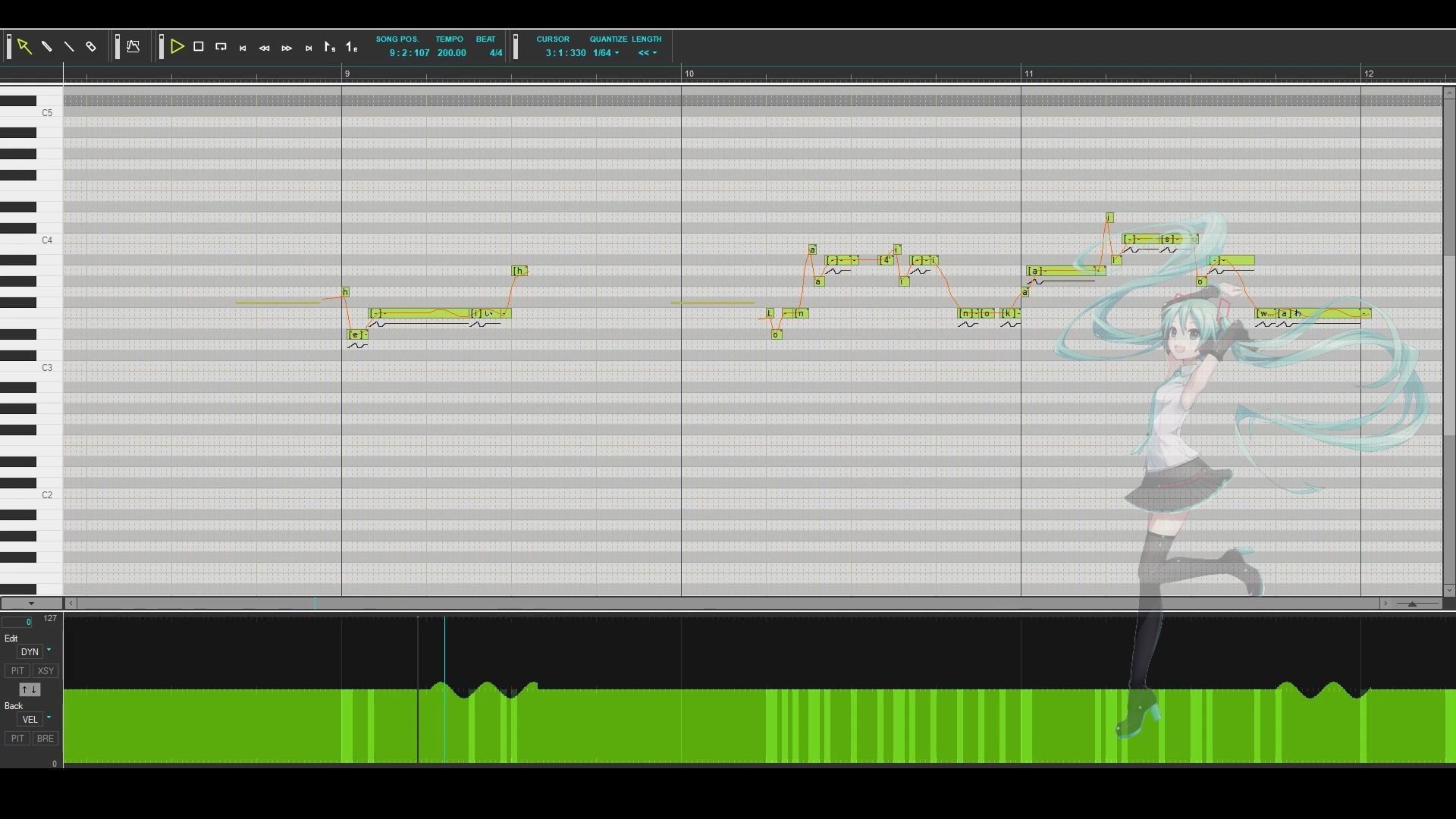Open the Length dropdown
Screen dimensions: 1456x819
click(648, 53)
